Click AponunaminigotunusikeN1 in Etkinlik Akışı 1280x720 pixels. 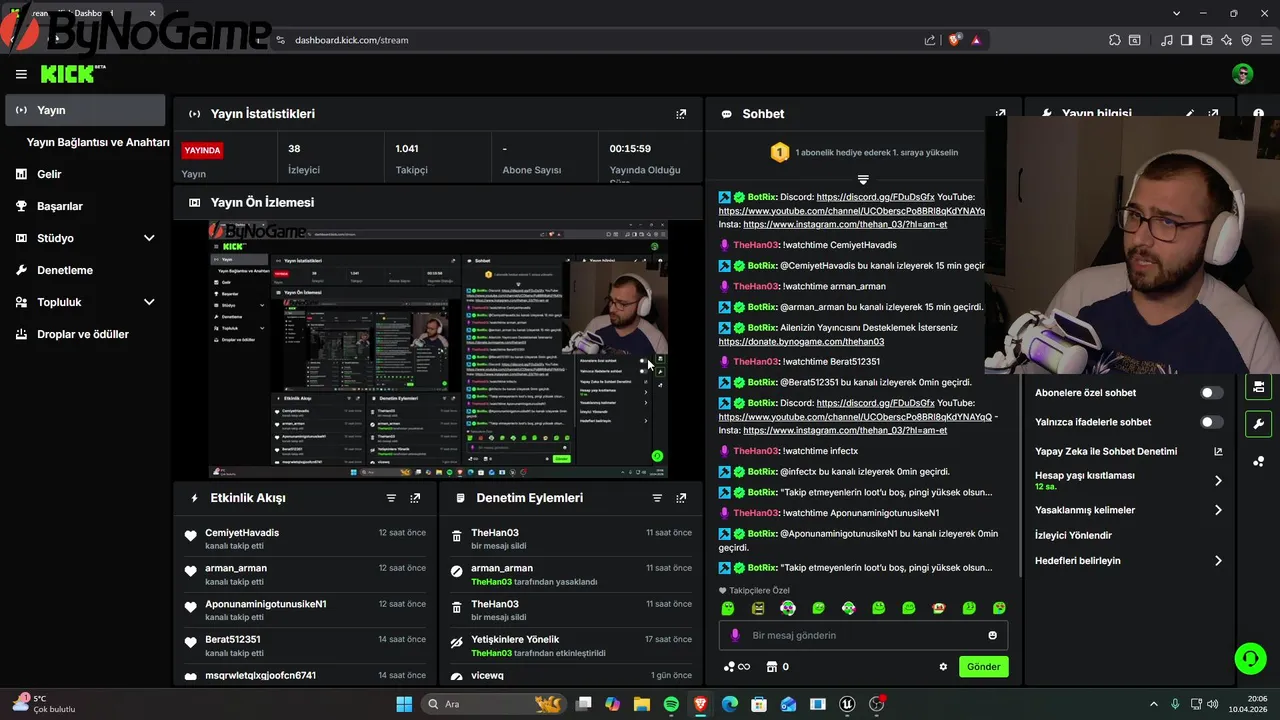tap(266, 604)
